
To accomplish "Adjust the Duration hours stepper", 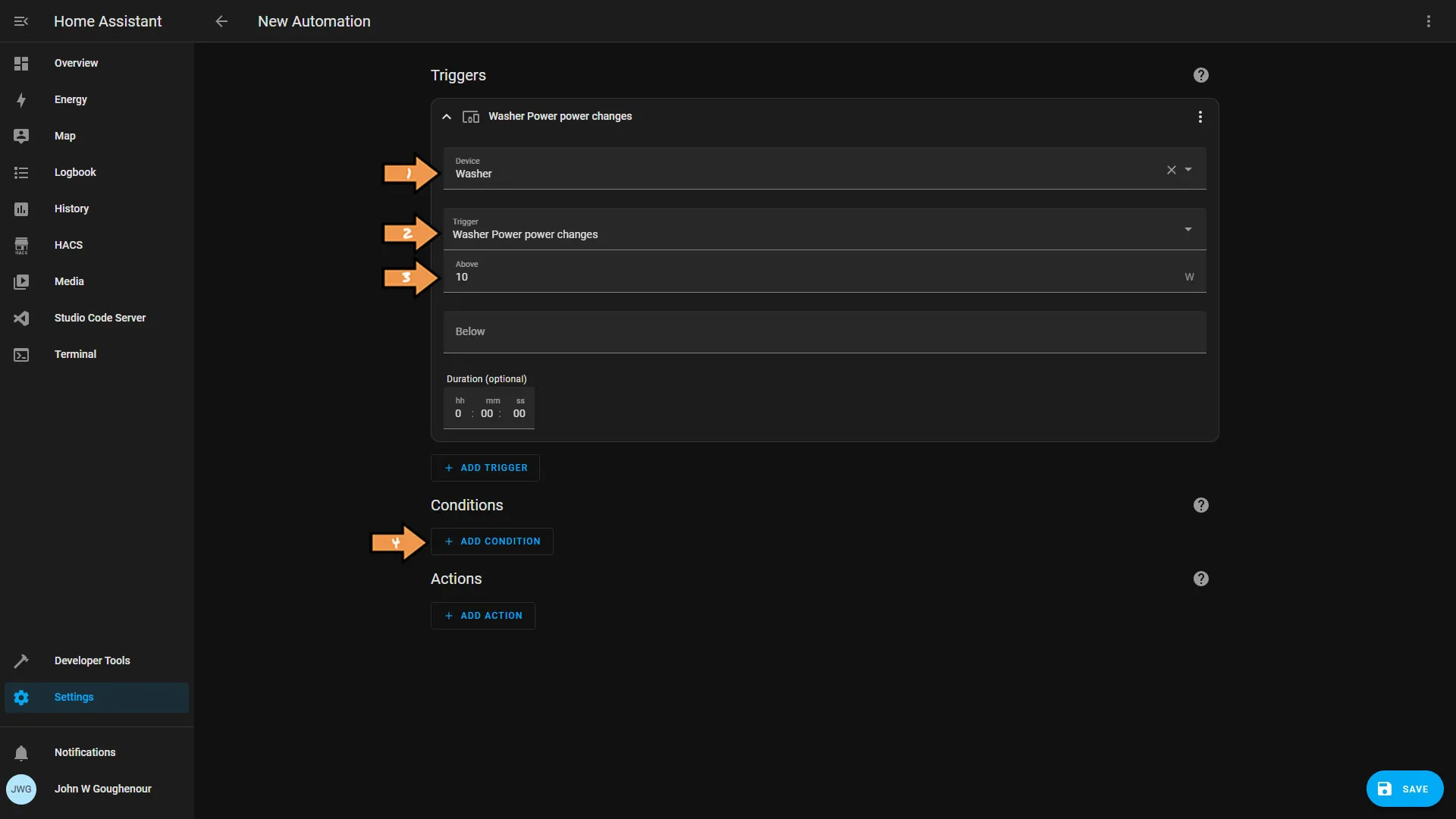I will point(459,413).
